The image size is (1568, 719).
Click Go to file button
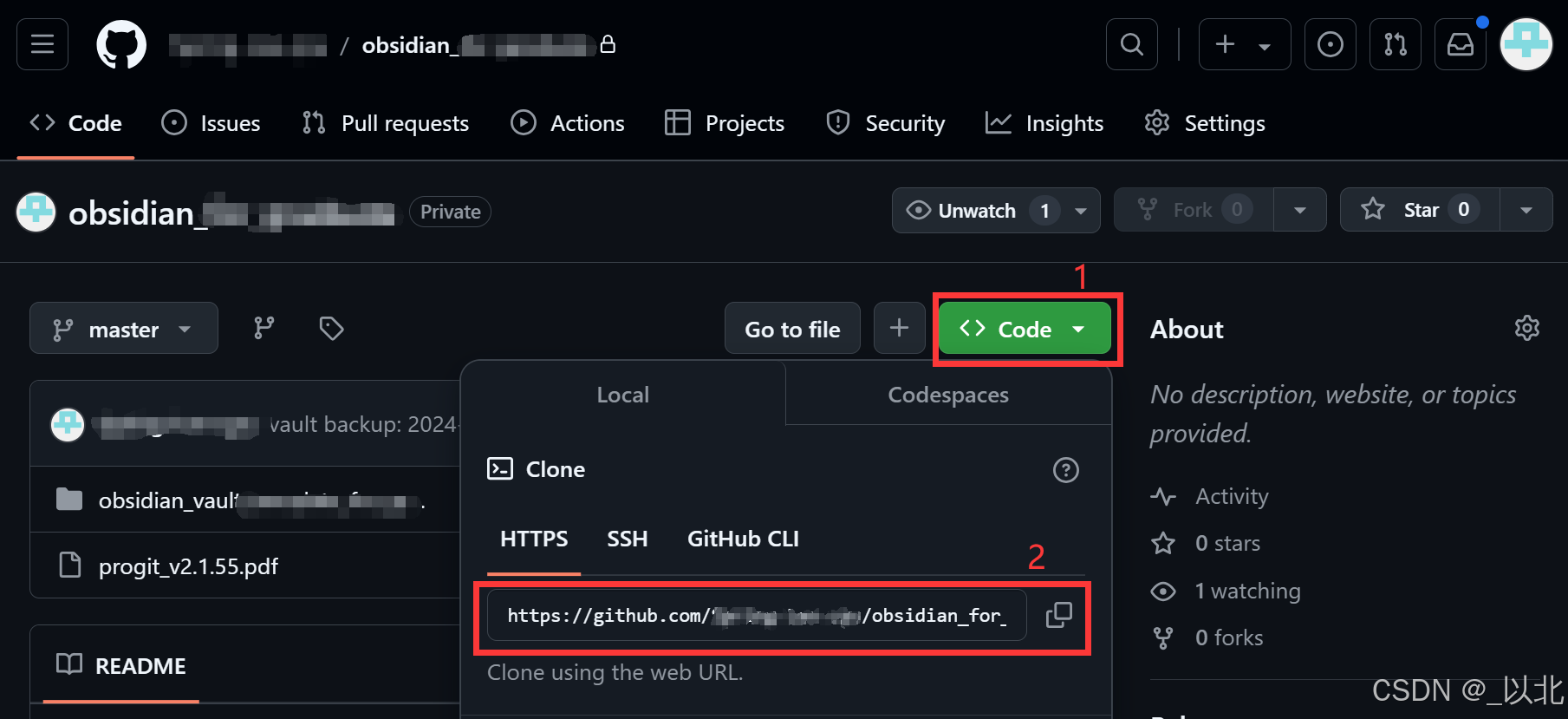tap(792, 328)
